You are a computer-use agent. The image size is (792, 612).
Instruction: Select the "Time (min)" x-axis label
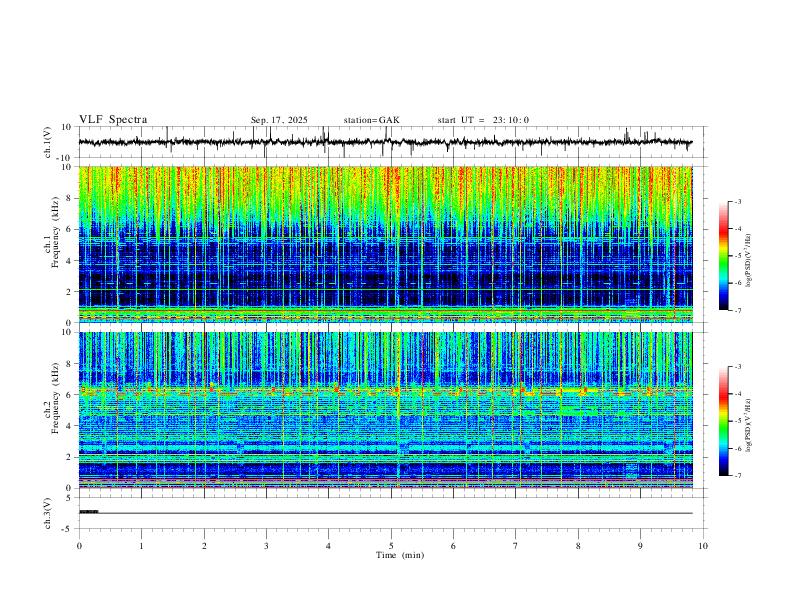point(400,555)
